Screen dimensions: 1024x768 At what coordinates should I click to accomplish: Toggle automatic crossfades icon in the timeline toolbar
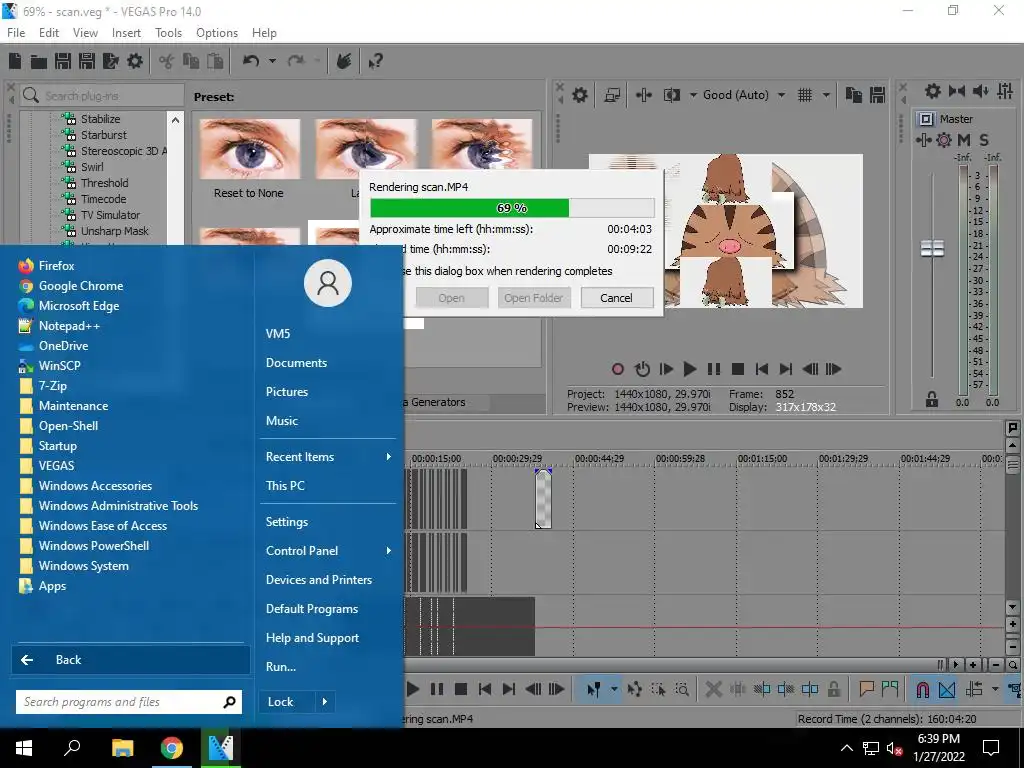coord(947,689)
